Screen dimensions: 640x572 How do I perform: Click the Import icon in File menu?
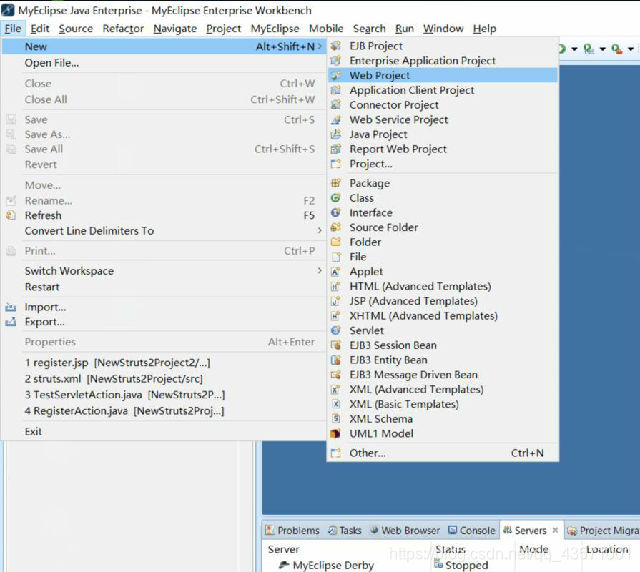[11, 307]
